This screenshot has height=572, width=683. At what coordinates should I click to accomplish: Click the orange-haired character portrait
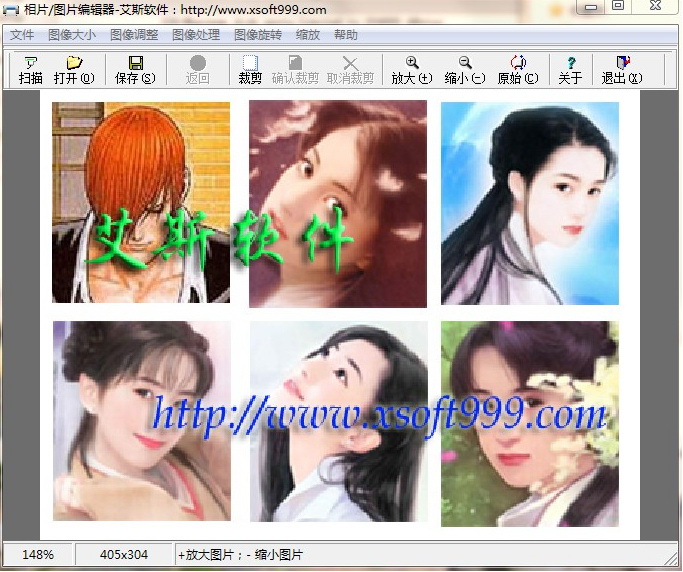click(141, 202)
